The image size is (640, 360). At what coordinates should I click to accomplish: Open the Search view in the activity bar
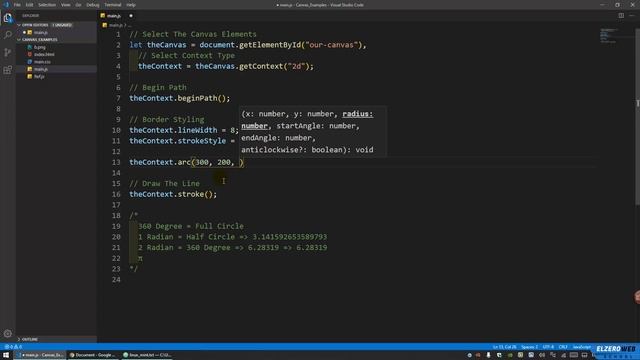pos(8,35)
